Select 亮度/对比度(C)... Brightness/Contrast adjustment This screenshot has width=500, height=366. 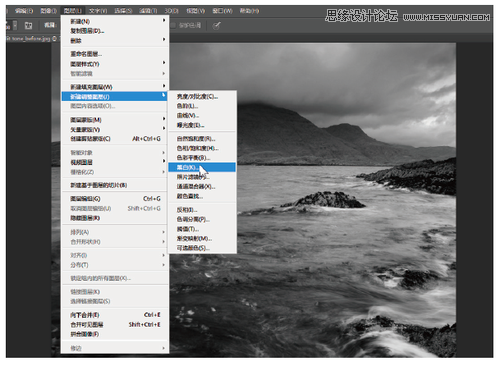(202, 97)
